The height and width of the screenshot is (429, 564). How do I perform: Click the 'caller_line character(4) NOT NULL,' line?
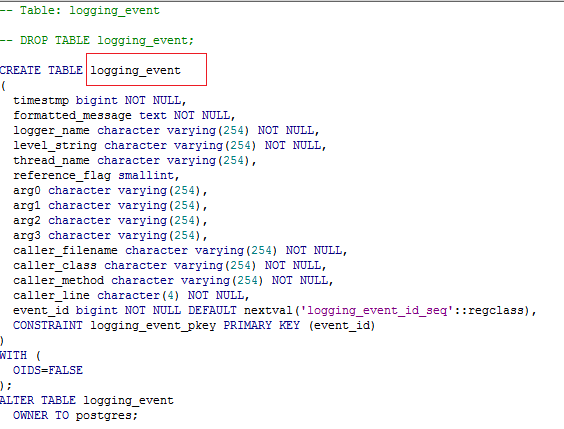pos(131,296)
